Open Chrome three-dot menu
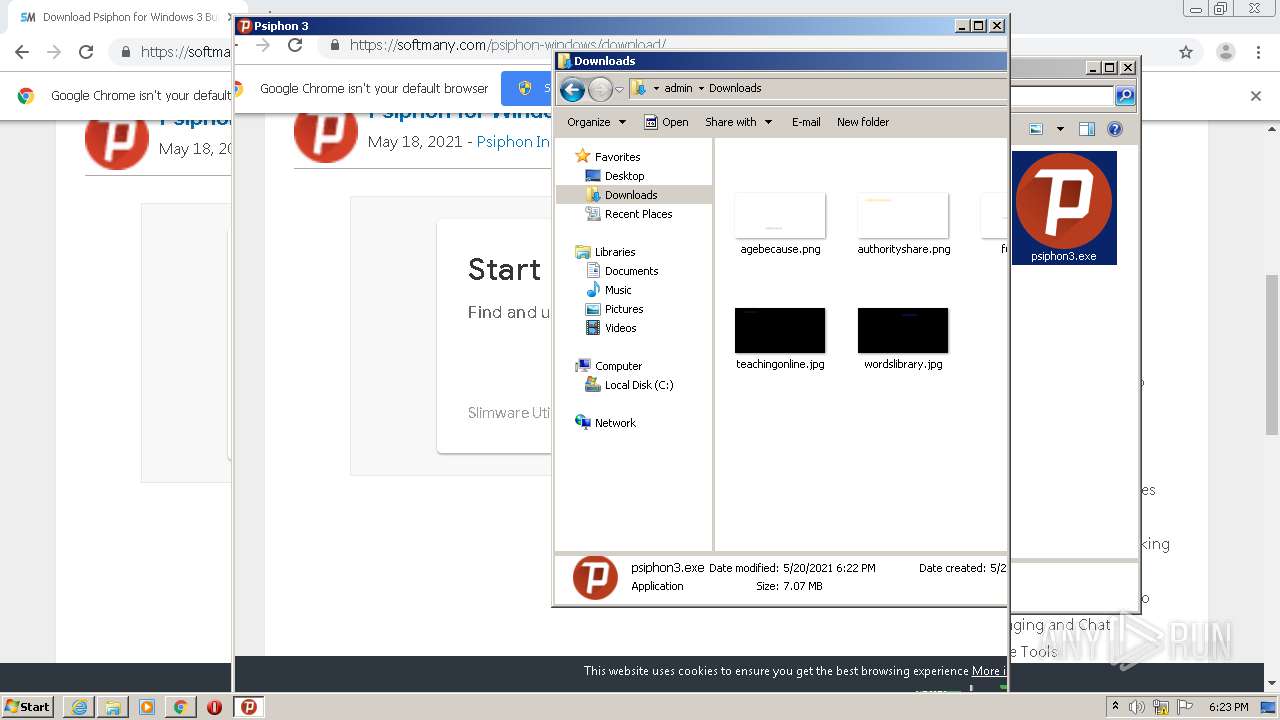This screenshot has width=1280, height=720. [x=1259, y=52]
